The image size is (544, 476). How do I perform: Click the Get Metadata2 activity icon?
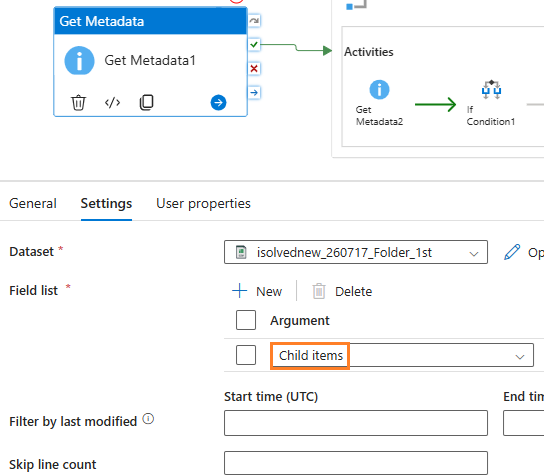coord(379,90)
